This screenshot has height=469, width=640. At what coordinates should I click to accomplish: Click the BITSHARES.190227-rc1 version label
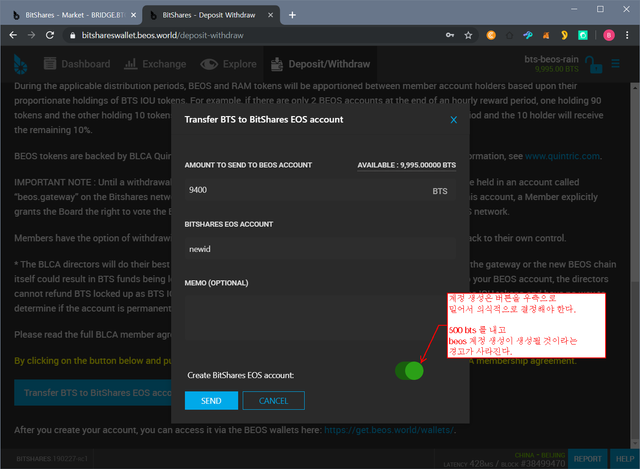pos(52,459)
